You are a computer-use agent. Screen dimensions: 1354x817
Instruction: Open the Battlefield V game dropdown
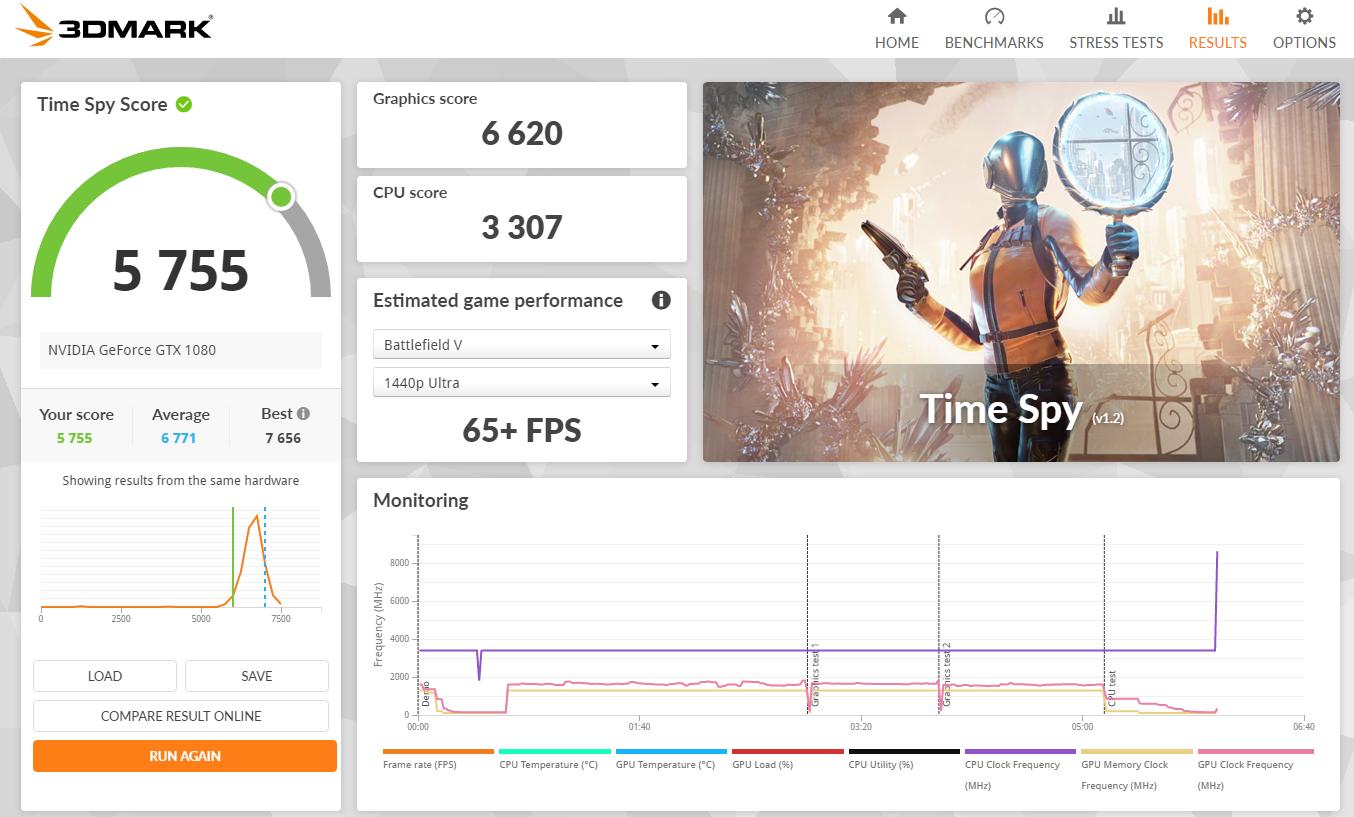(522, 345)
